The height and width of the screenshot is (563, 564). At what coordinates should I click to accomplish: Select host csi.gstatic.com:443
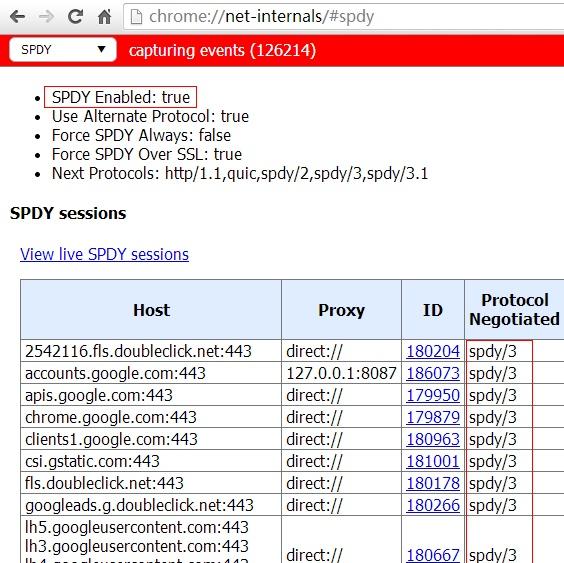click(92, 461)
